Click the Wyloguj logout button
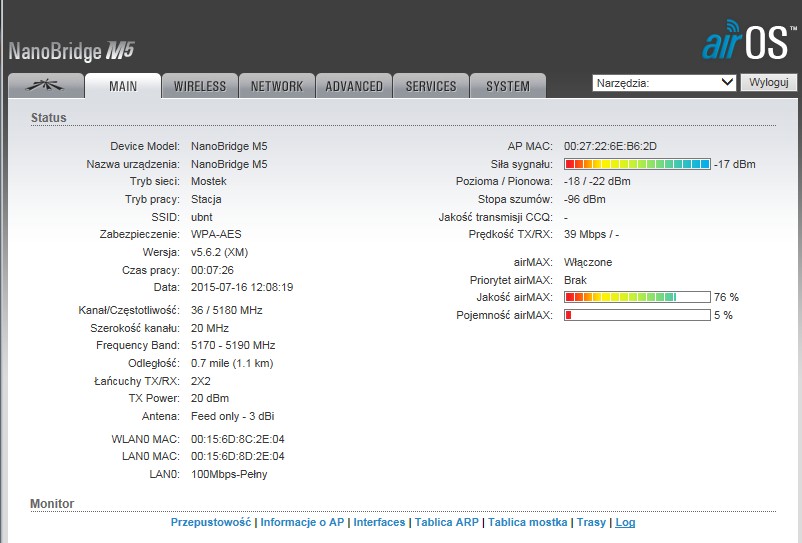 coord(769,82)
